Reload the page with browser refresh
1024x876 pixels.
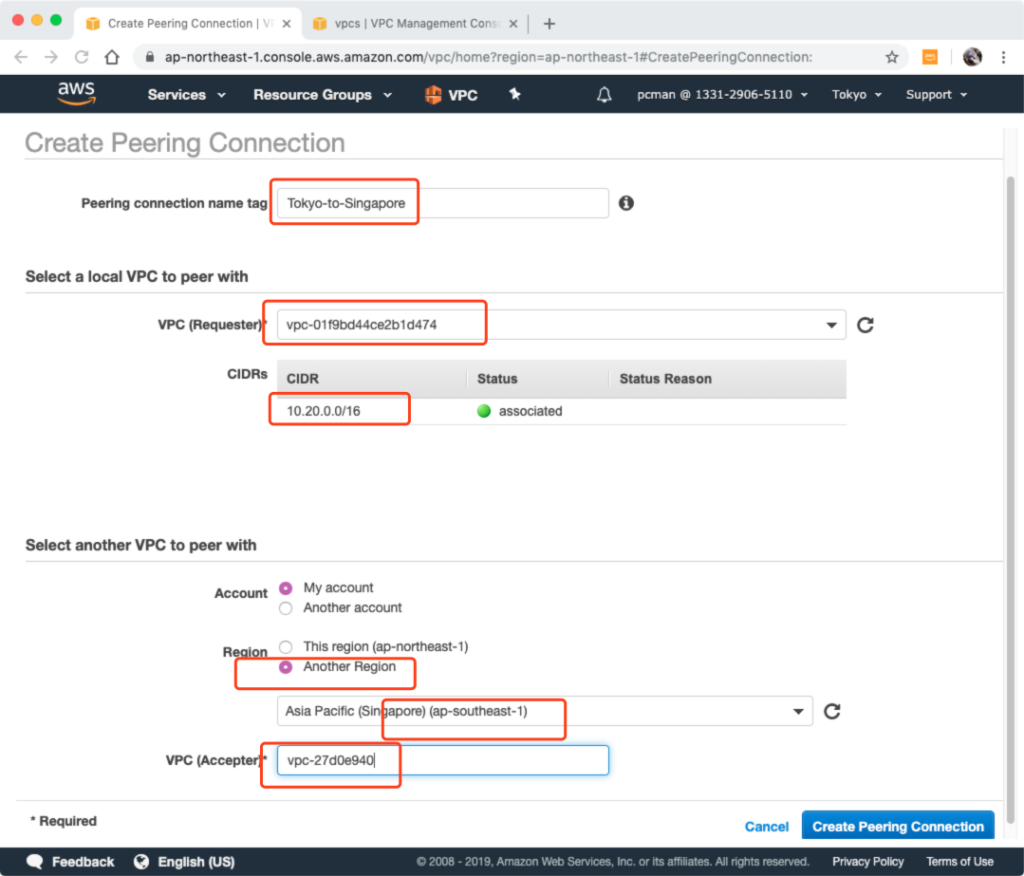82,57
